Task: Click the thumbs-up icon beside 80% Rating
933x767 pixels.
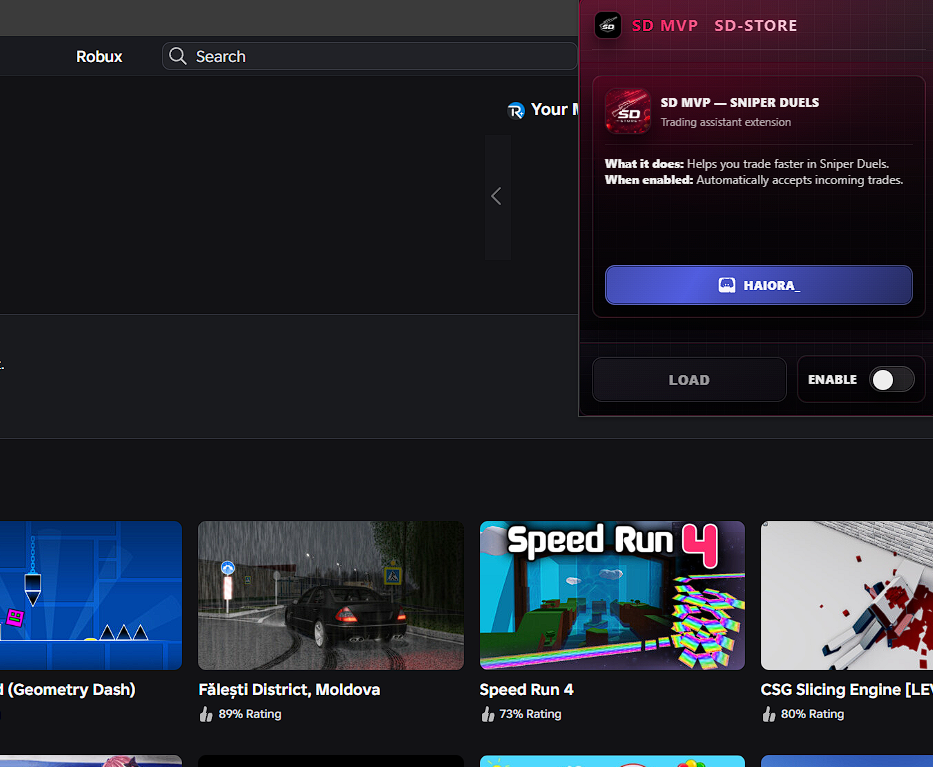Action: point(769,714)
